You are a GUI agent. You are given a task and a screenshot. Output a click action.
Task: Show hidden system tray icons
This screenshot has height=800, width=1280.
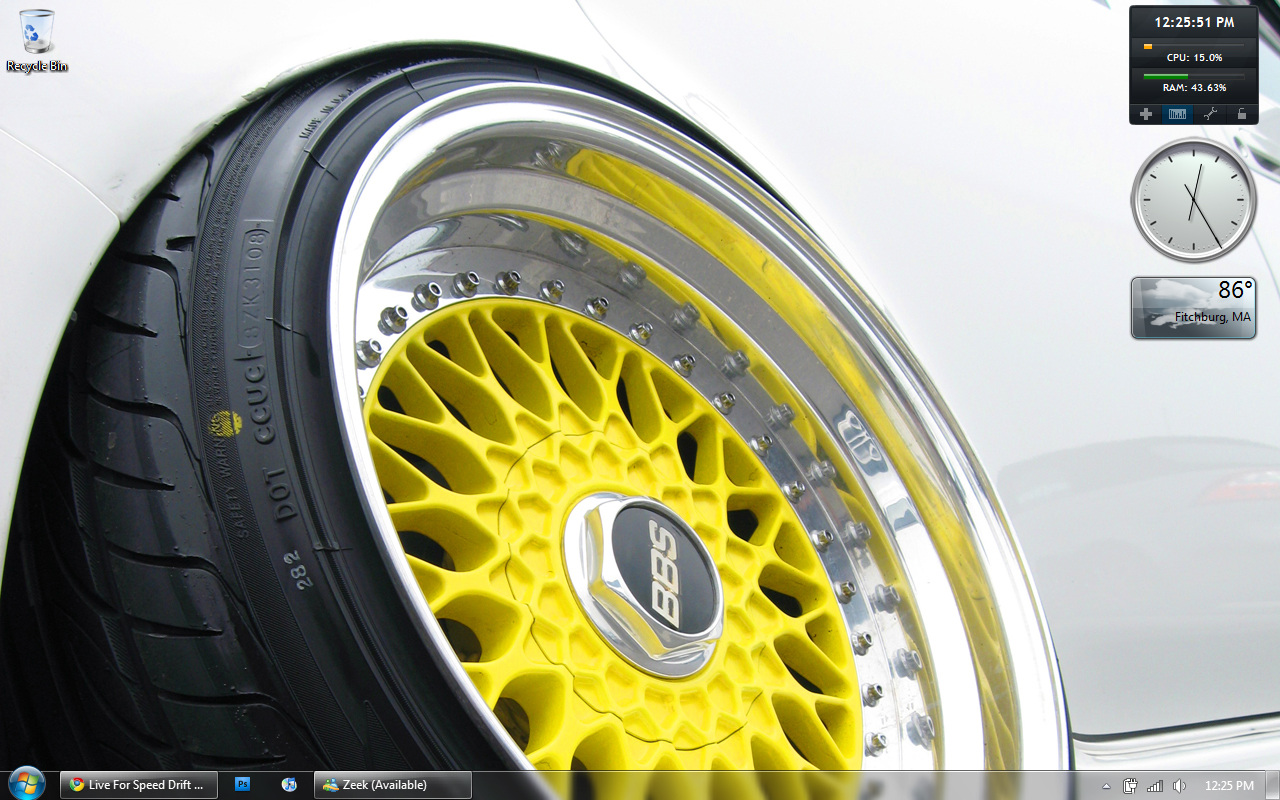point(1106,786)
